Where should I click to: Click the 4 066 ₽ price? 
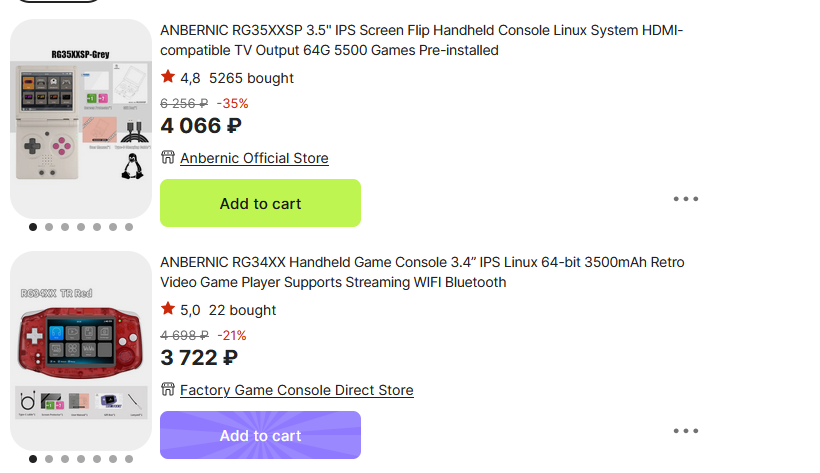click(200, 126)
